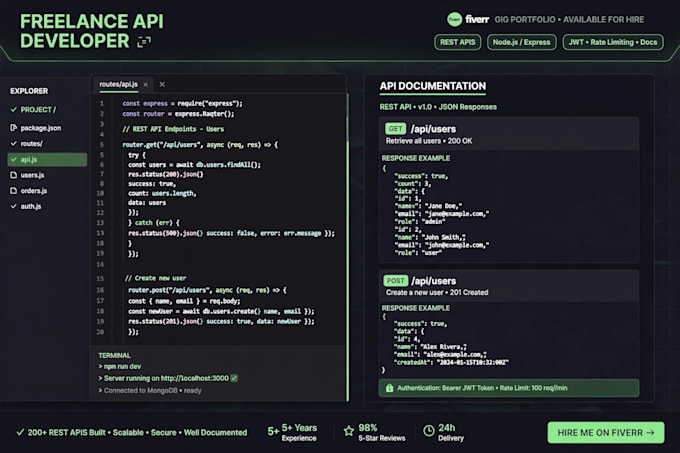
Task: Click the check mark beside routes/
Action: 13,143
